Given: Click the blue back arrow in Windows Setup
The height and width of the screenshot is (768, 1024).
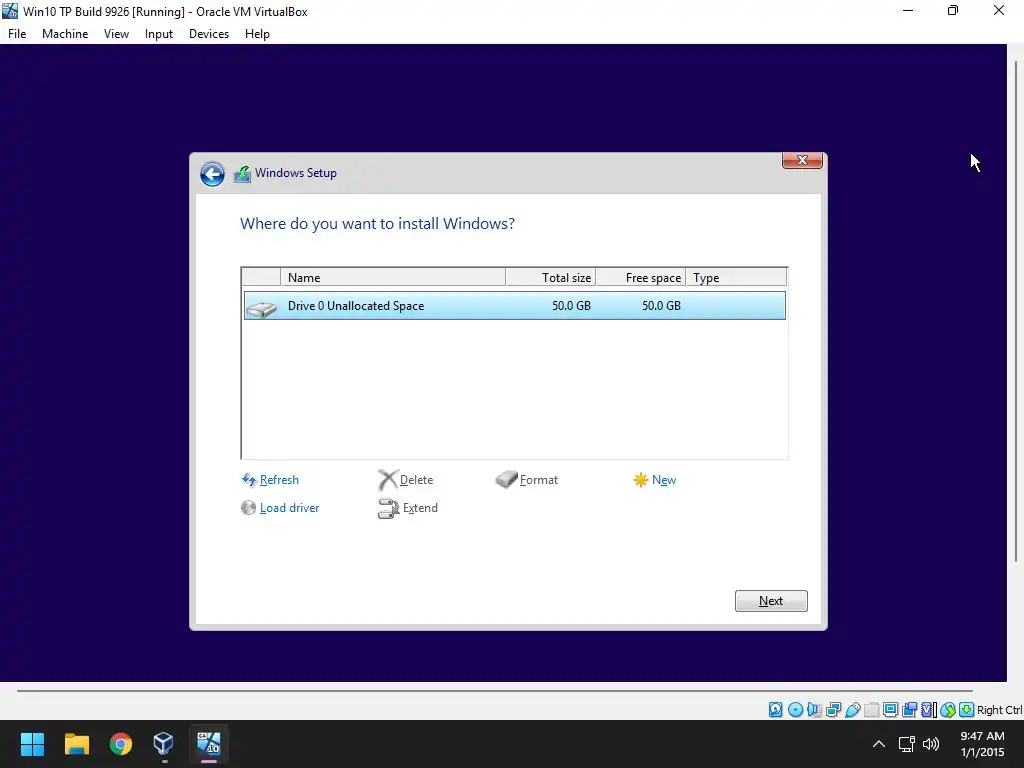Looking at the screenshot, I should pyautogui.click(x=212, y=174).
